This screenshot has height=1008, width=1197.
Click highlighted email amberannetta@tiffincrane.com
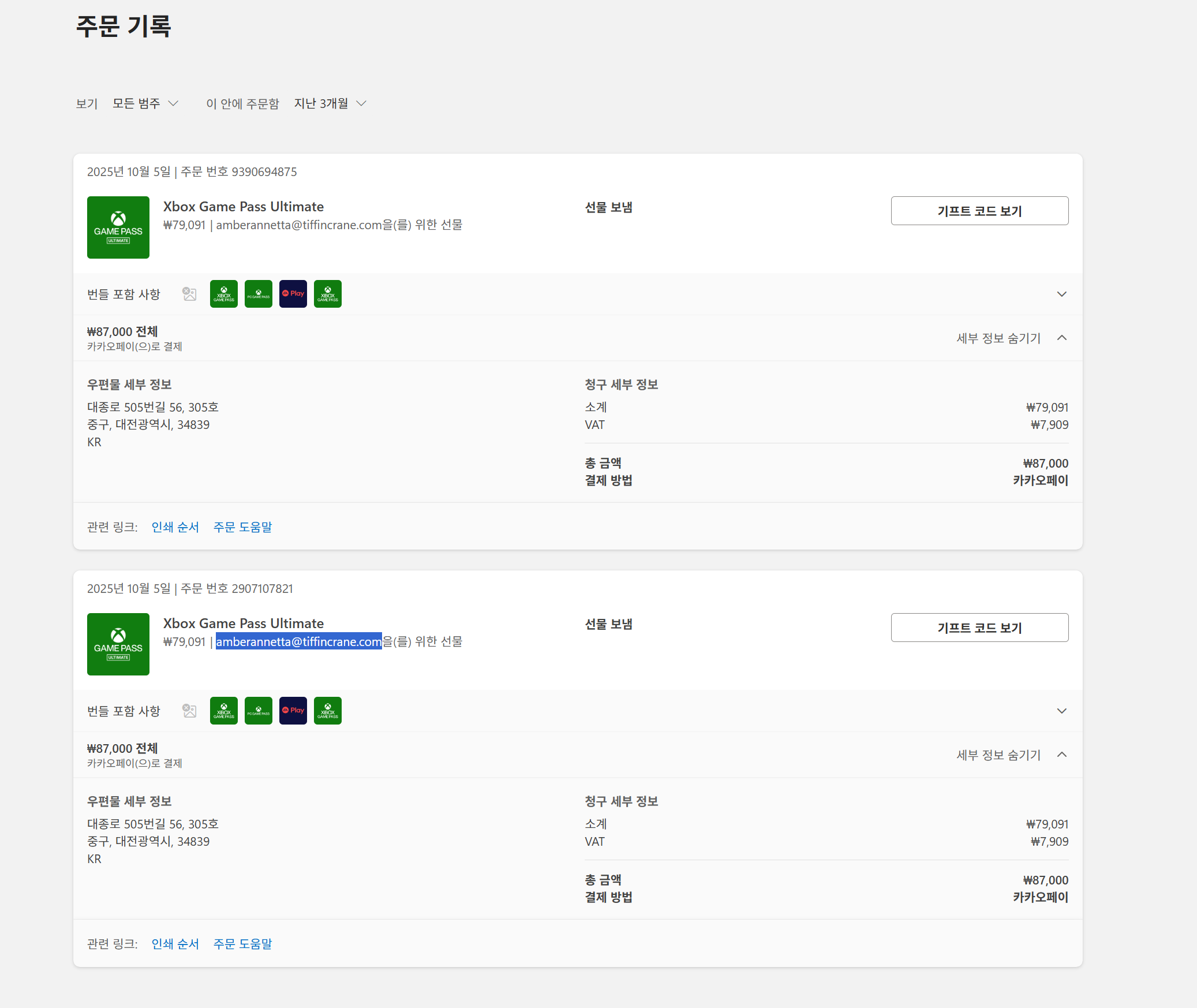point(299,641)
